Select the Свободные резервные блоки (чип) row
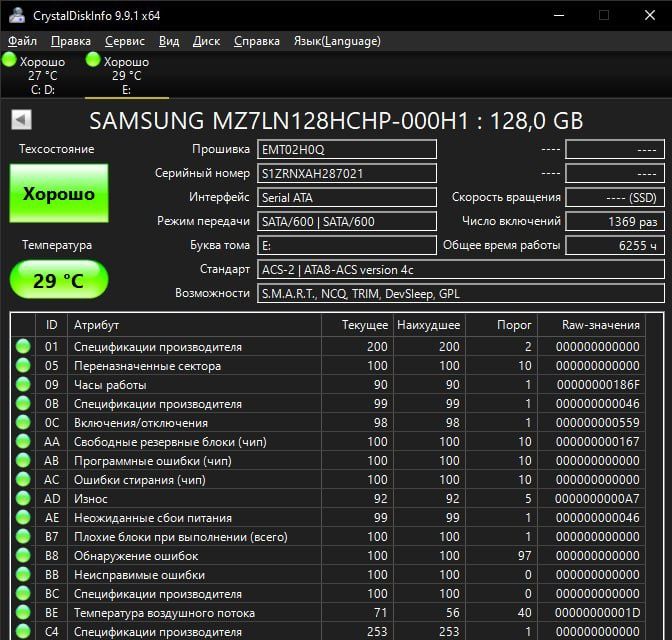 tap(328, 442)
